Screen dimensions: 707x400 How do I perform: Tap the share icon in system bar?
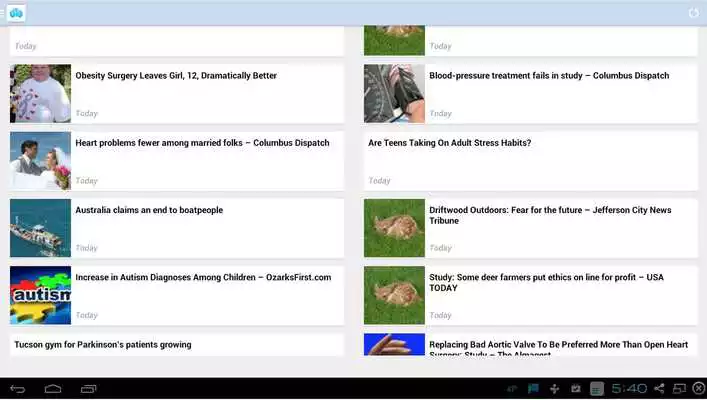658,388
